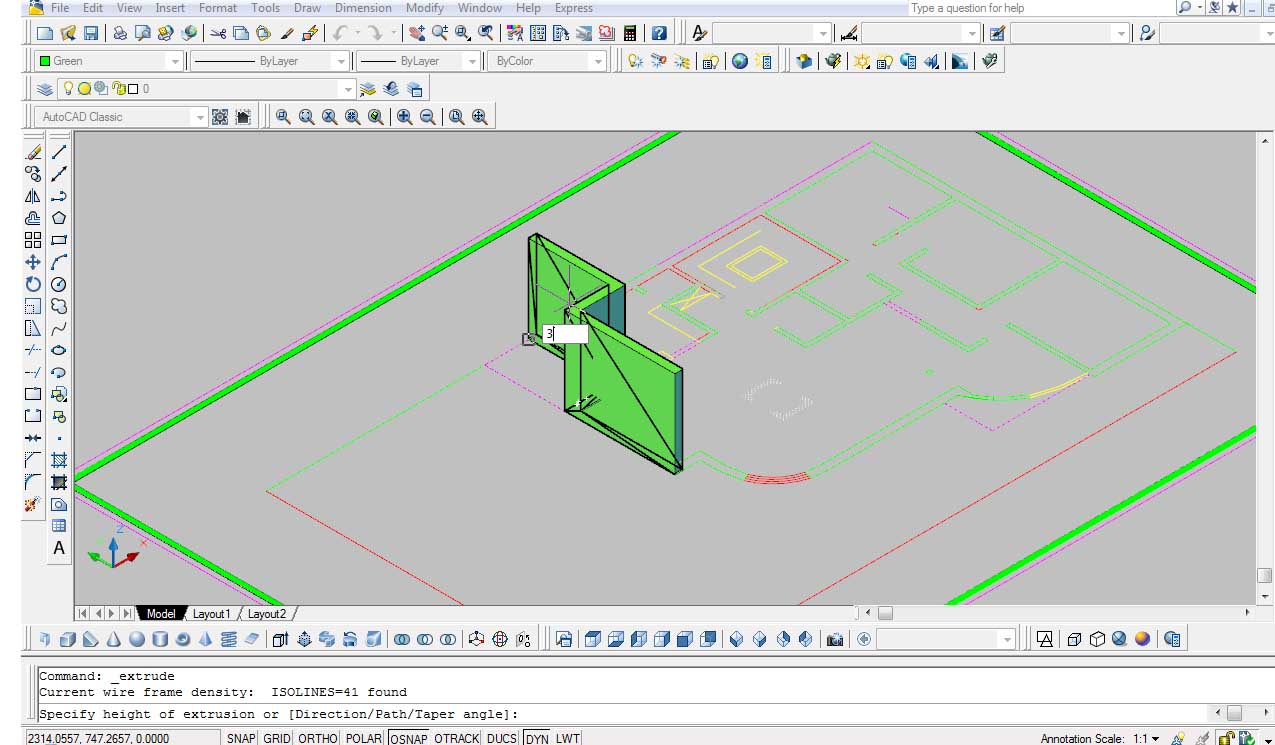Viewport: 1275px width, 745px height.
Task: Select the Circle draw tool
Action: tap(59, 284)
